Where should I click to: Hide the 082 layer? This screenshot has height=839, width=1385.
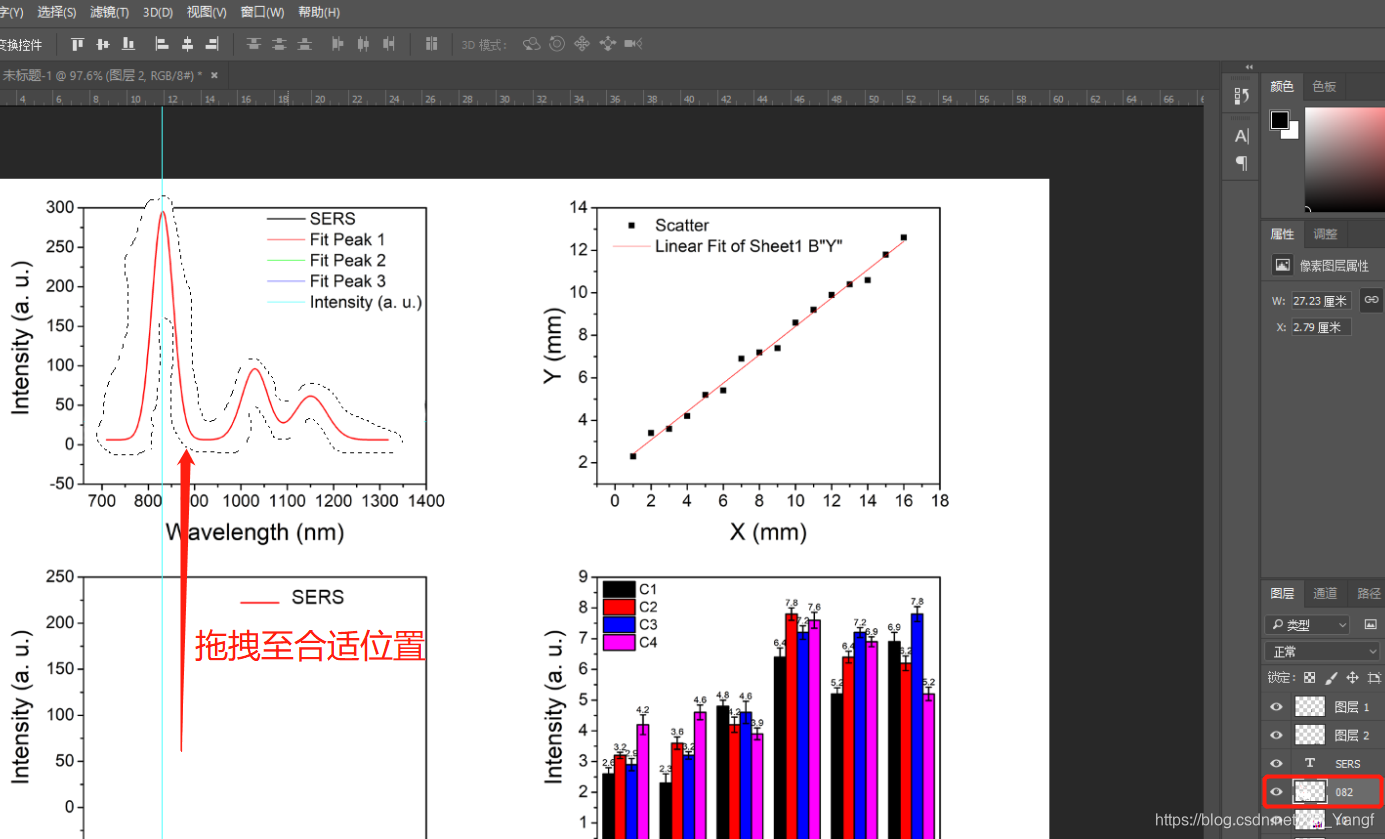click(x=1276, y=791)
